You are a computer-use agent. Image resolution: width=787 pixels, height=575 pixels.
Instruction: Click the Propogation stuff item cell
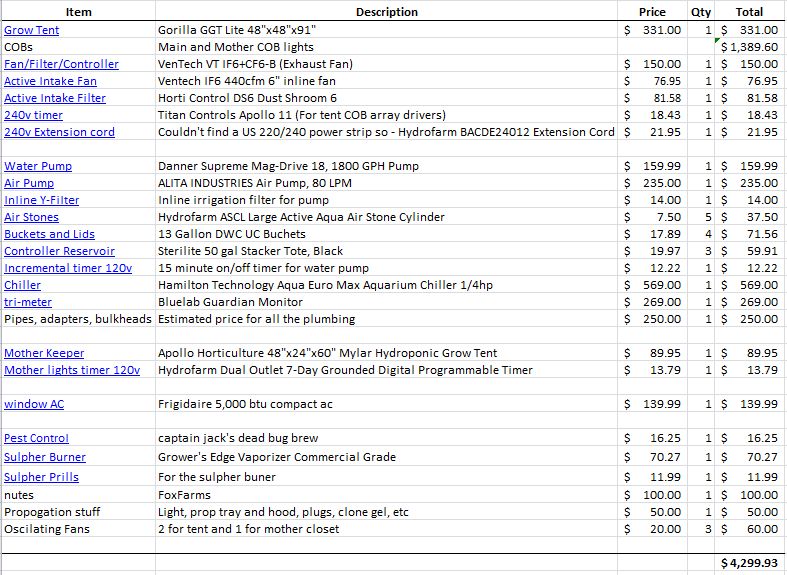(79, 512)
